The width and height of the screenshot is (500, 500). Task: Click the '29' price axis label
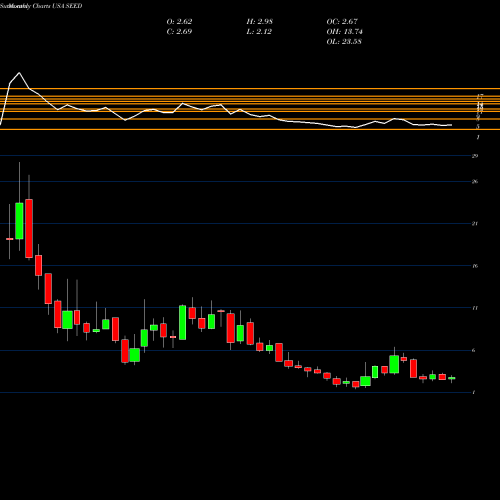tap(475, 156)
